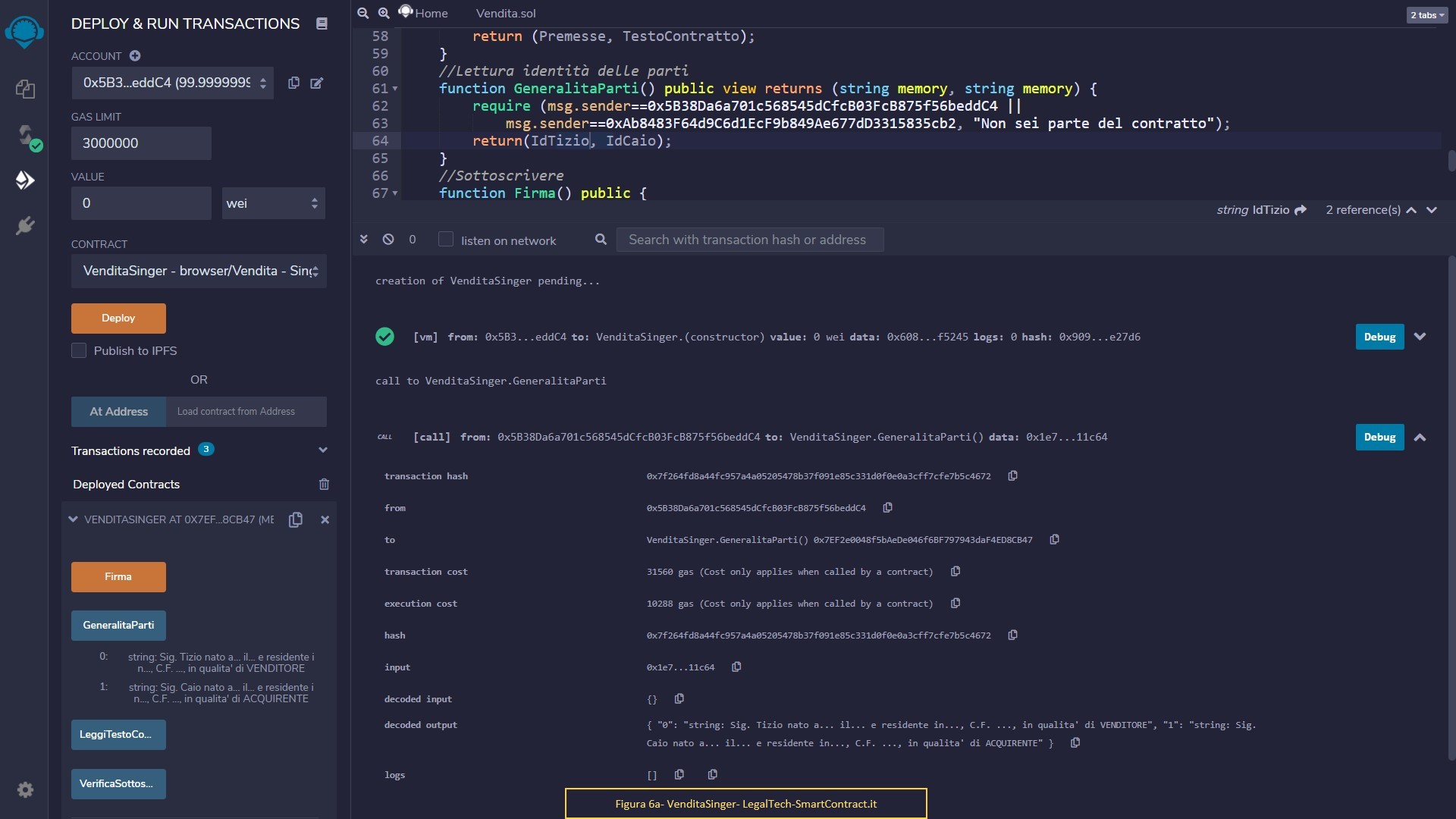The image size is (1456, 819).
Task: Expand the Transactions recorded section
Action: pyautogui.click(x=323, y=450)
